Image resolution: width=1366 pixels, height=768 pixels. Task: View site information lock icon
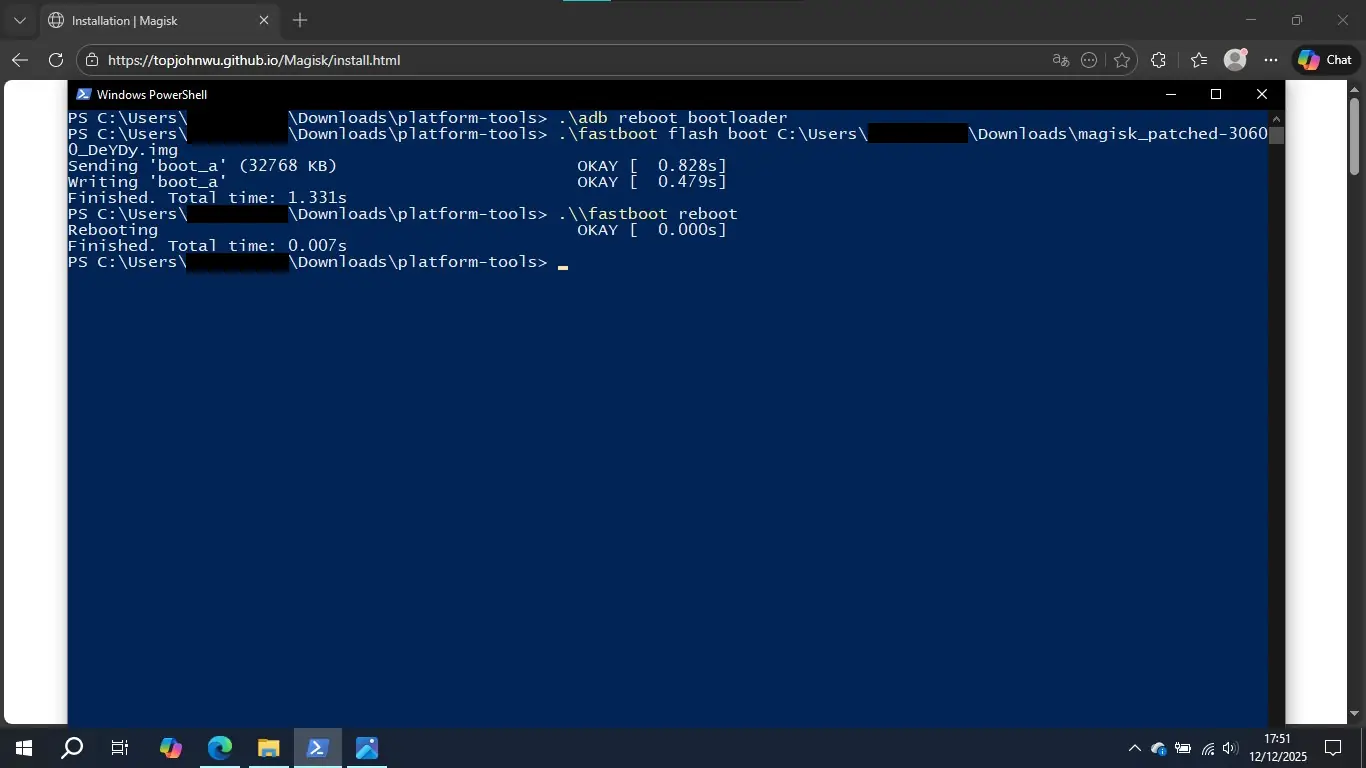coord(92,60)
